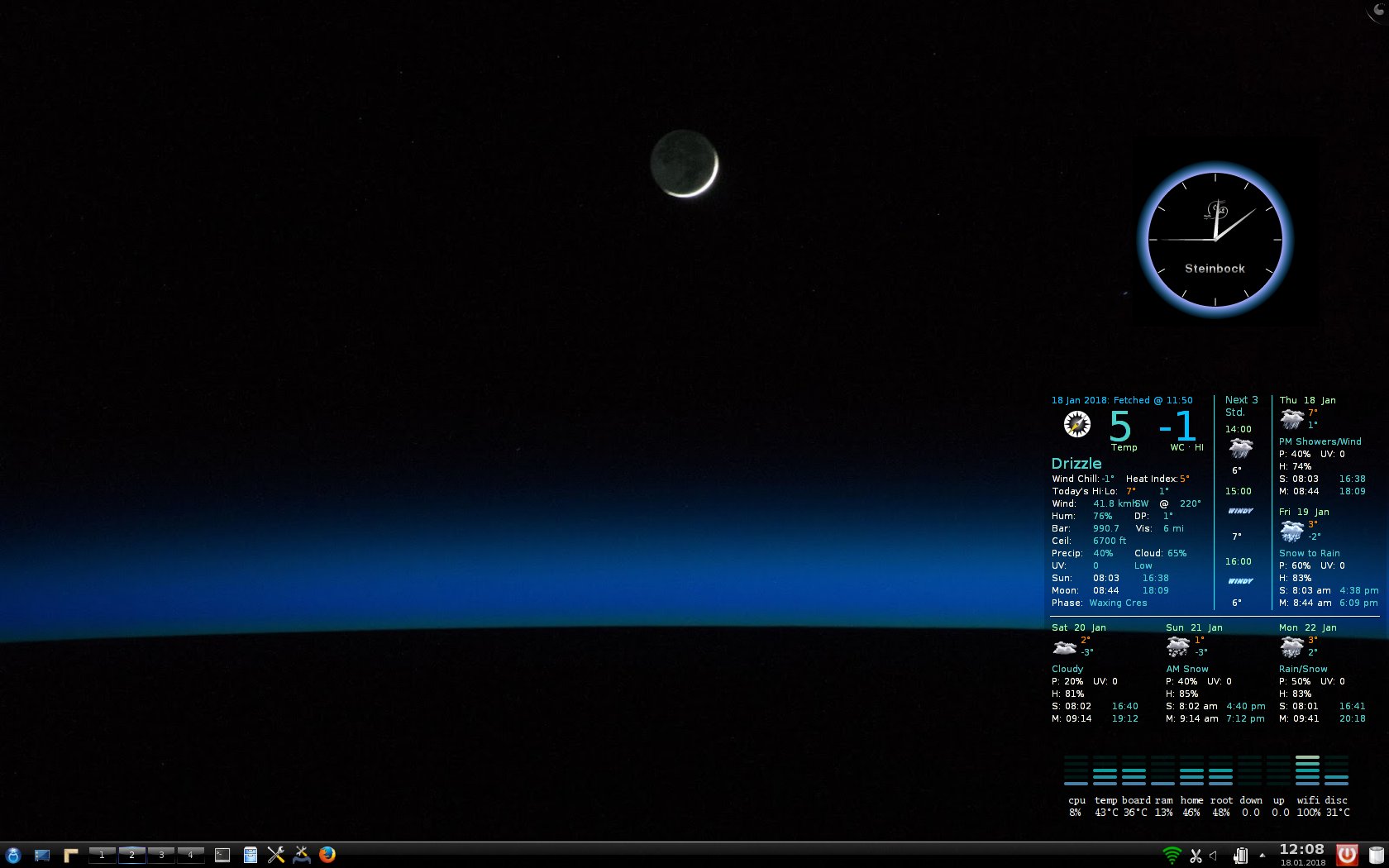Click the red power shutdown button
1389x868 pixels.
pyautogui.click(x=1348, y=856)
